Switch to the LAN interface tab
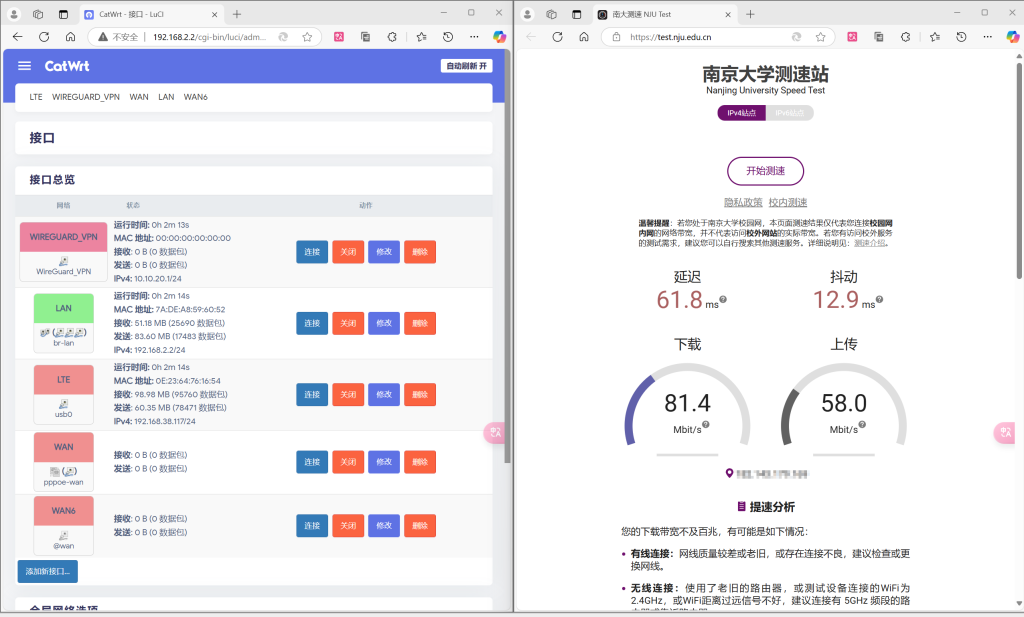Image resolution: width=1024 pixels, height=617 pixels. pyautogui.click(x=166, y=97)
